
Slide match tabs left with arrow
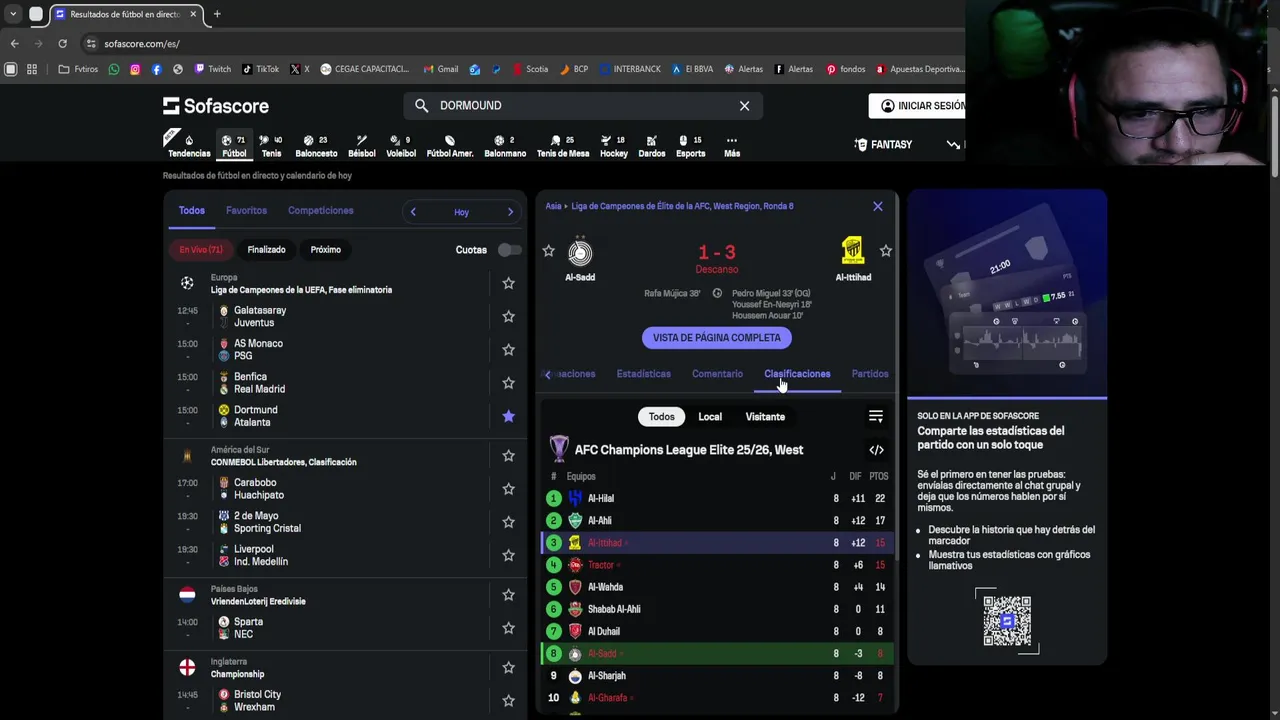click(x=547, y=374)
